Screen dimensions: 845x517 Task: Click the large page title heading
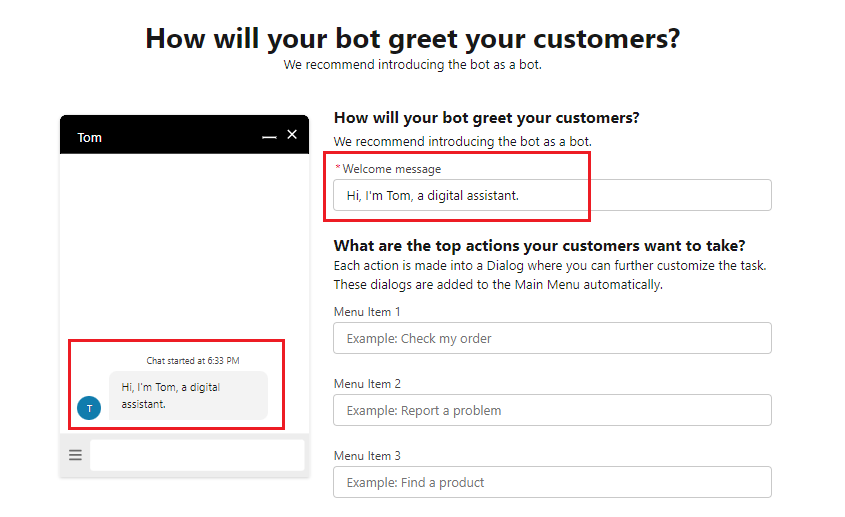click(412, 39)
